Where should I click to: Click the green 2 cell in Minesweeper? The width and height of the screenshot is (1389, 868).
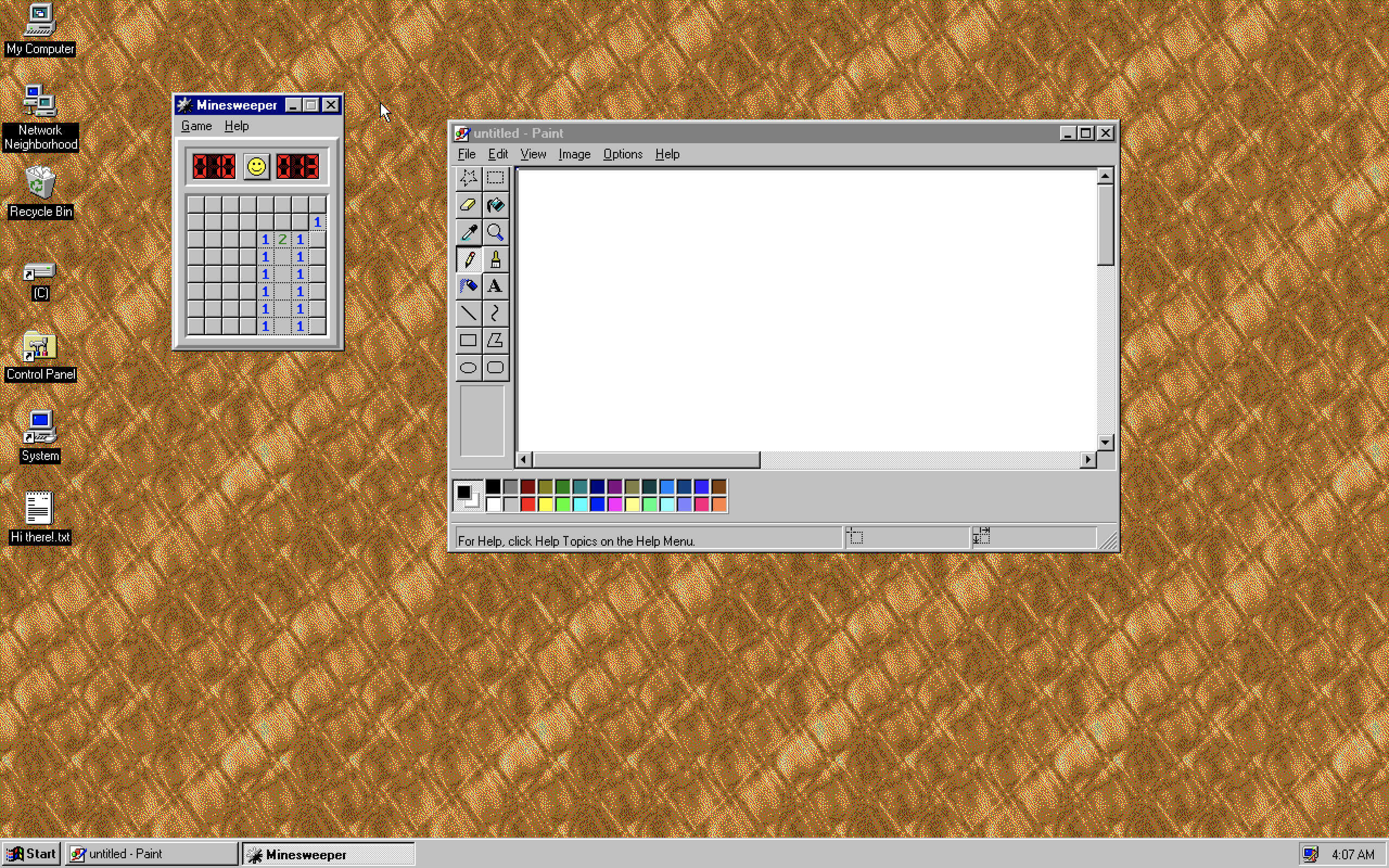(x=282, y=239)
